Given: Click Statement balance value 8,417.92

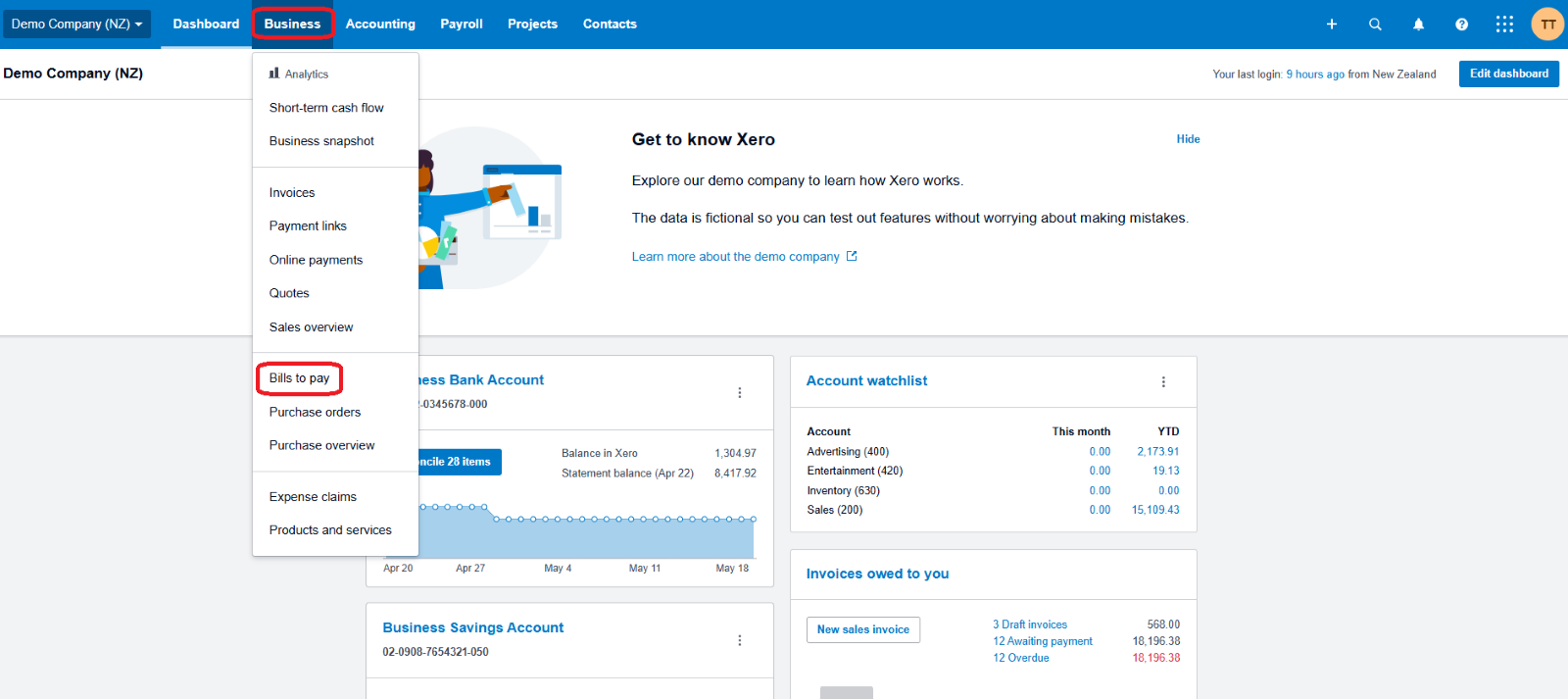Looking at the screenshot, I should [735, 474].
